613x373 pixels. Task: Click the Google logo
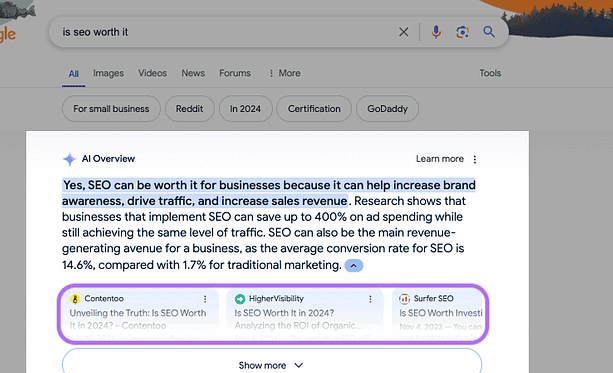(8, 34)
